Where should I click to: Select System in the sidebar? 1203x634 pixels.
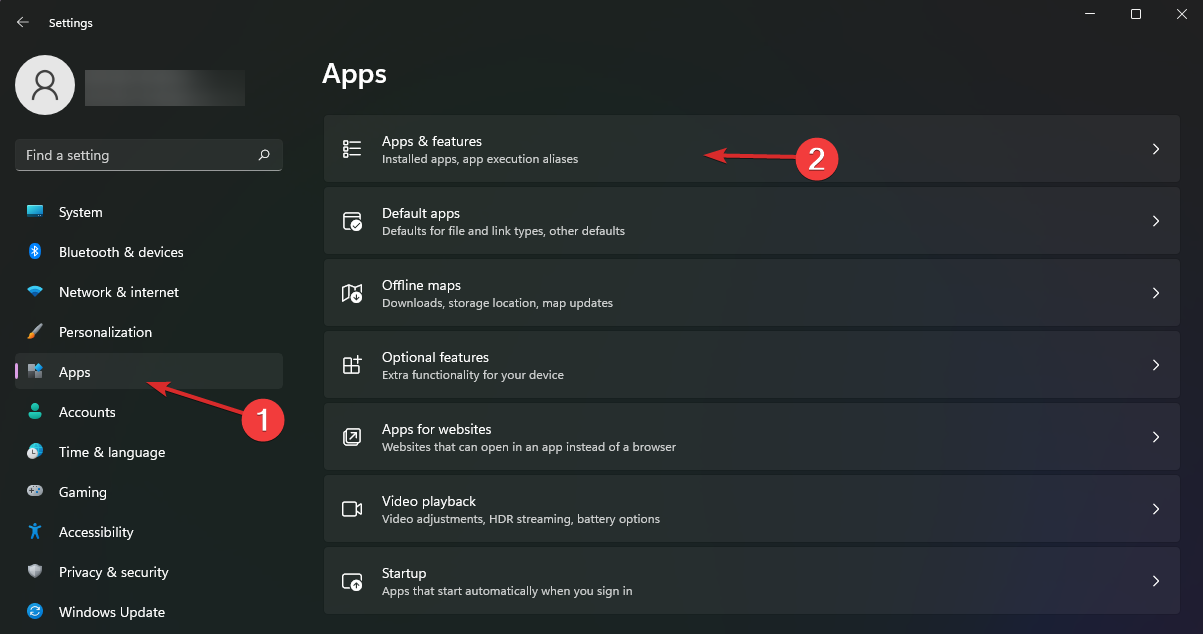pos(80,212)
